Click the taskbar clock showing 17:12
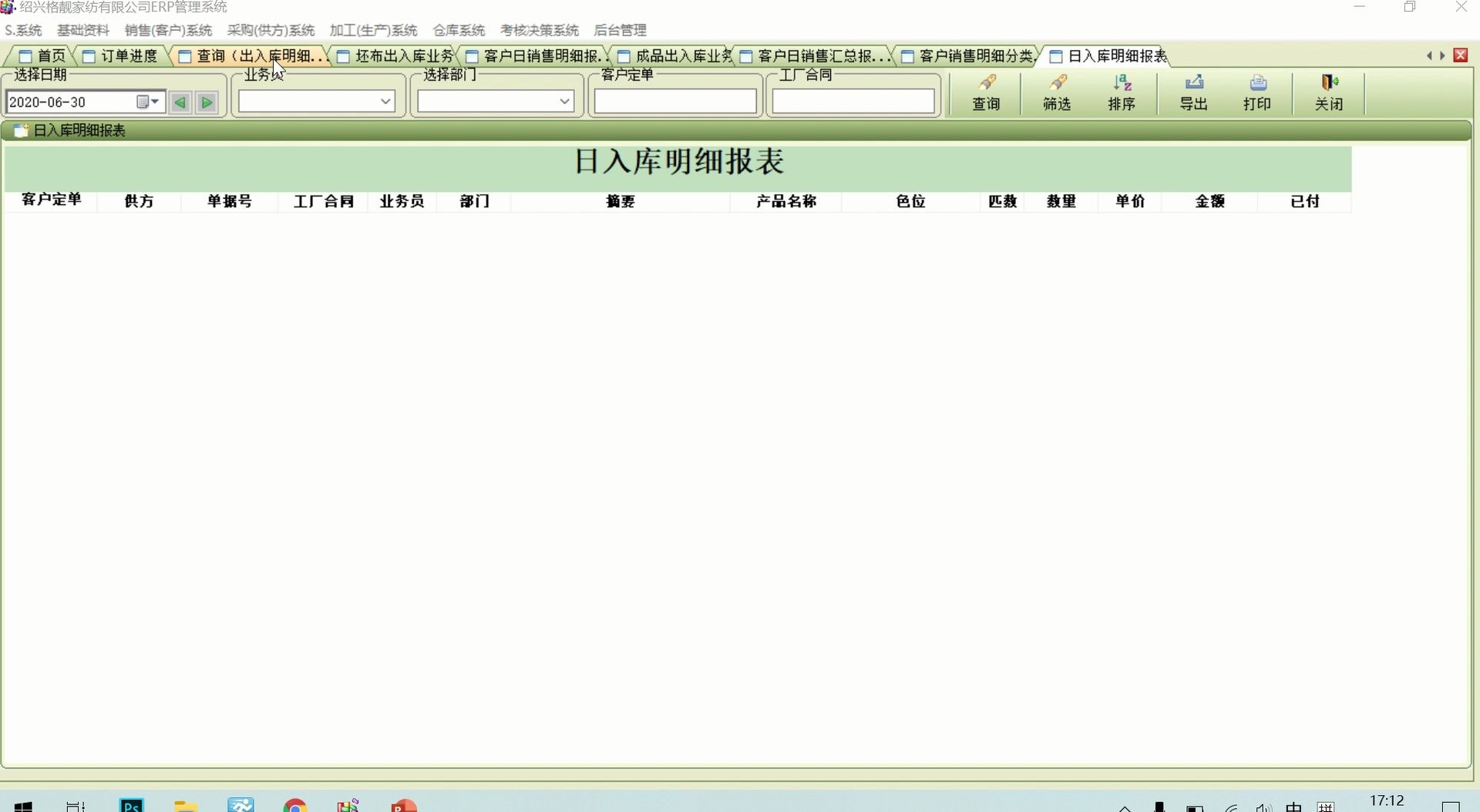 pyautogui.click(x=1387, y=801)
